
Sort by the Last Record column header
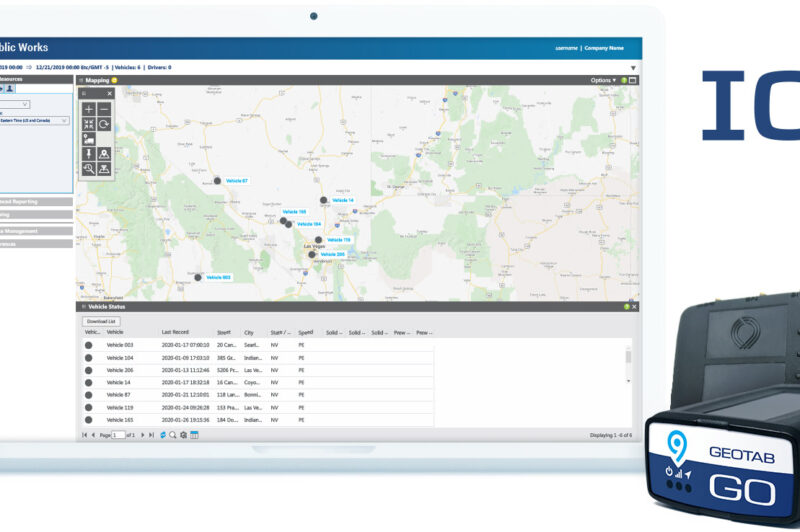click(x=175, y=332)
